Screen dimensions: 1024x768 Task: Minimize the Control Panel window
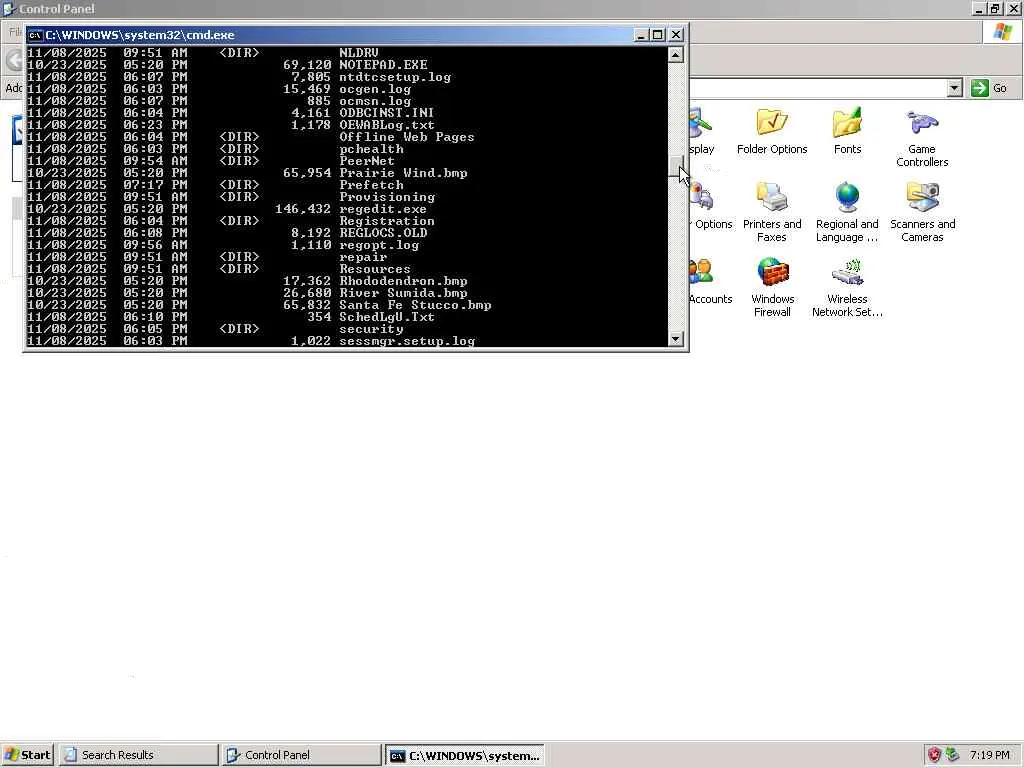(x=978, y=9)
